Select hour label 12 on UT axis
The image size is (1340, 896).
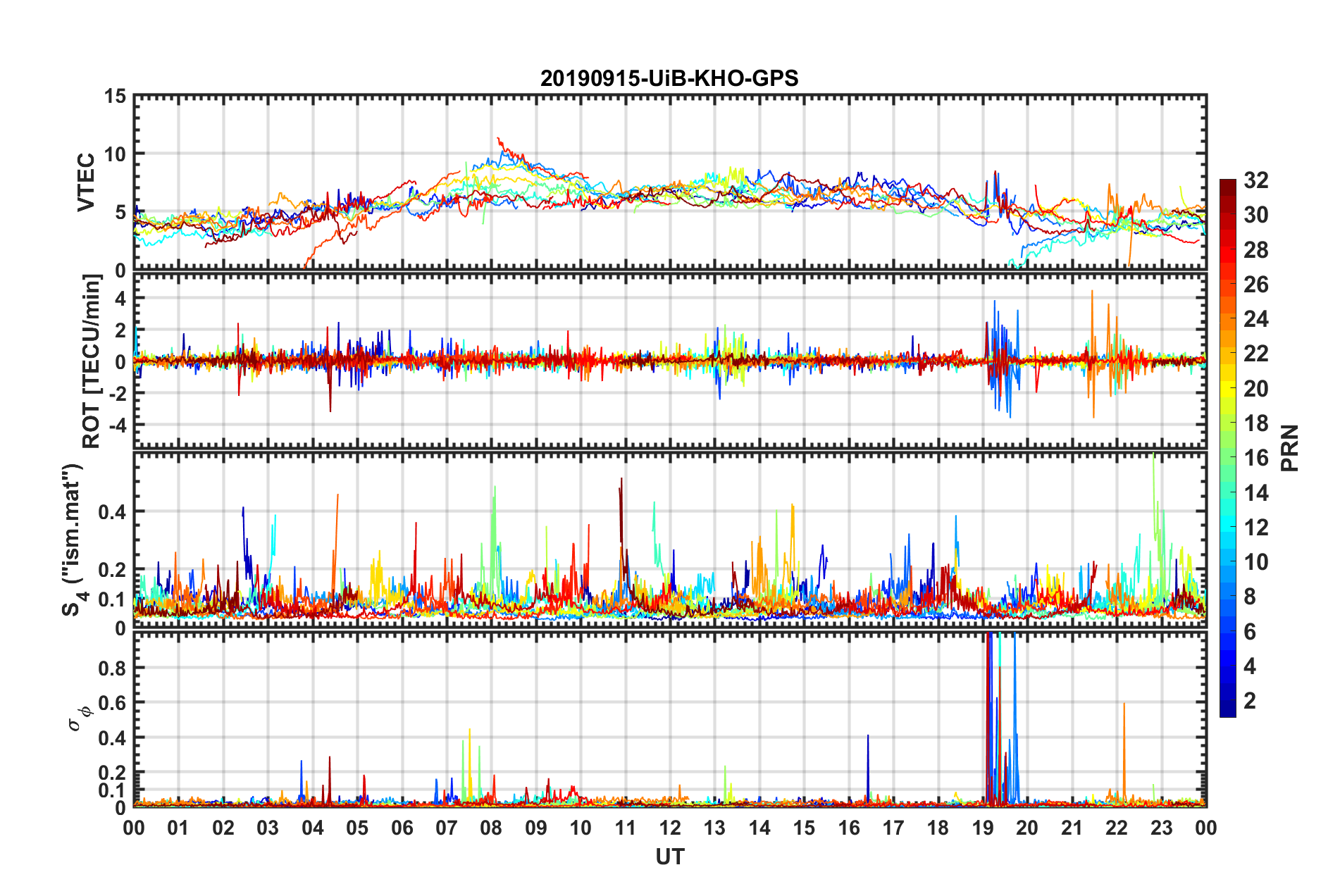pos(670,828)
